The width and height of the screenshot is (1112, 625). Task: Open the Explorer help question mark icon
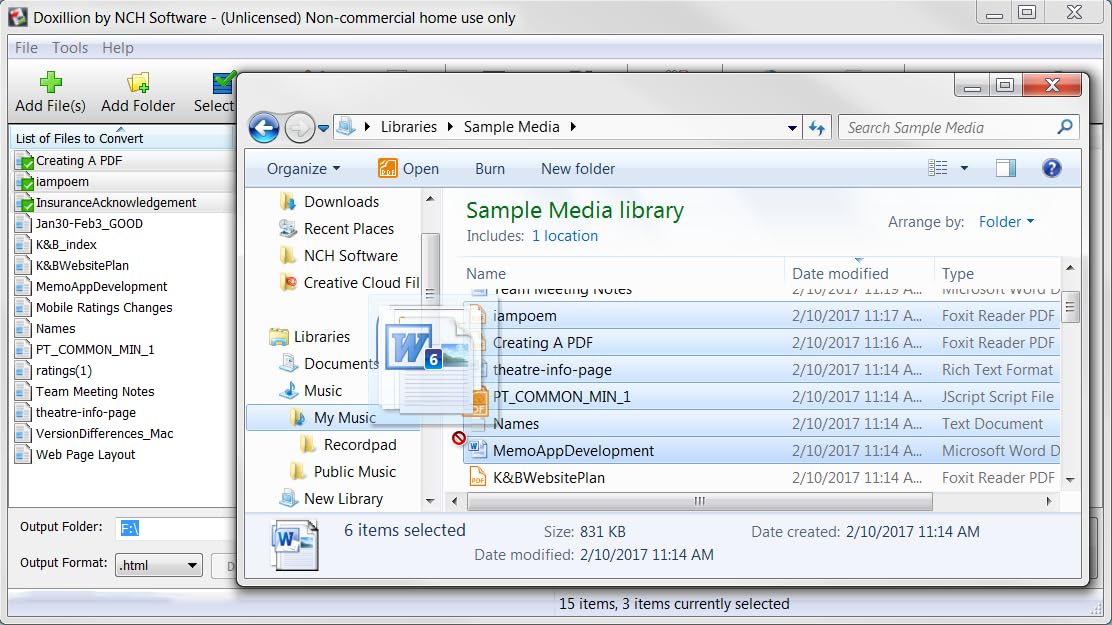point(1051,168)
